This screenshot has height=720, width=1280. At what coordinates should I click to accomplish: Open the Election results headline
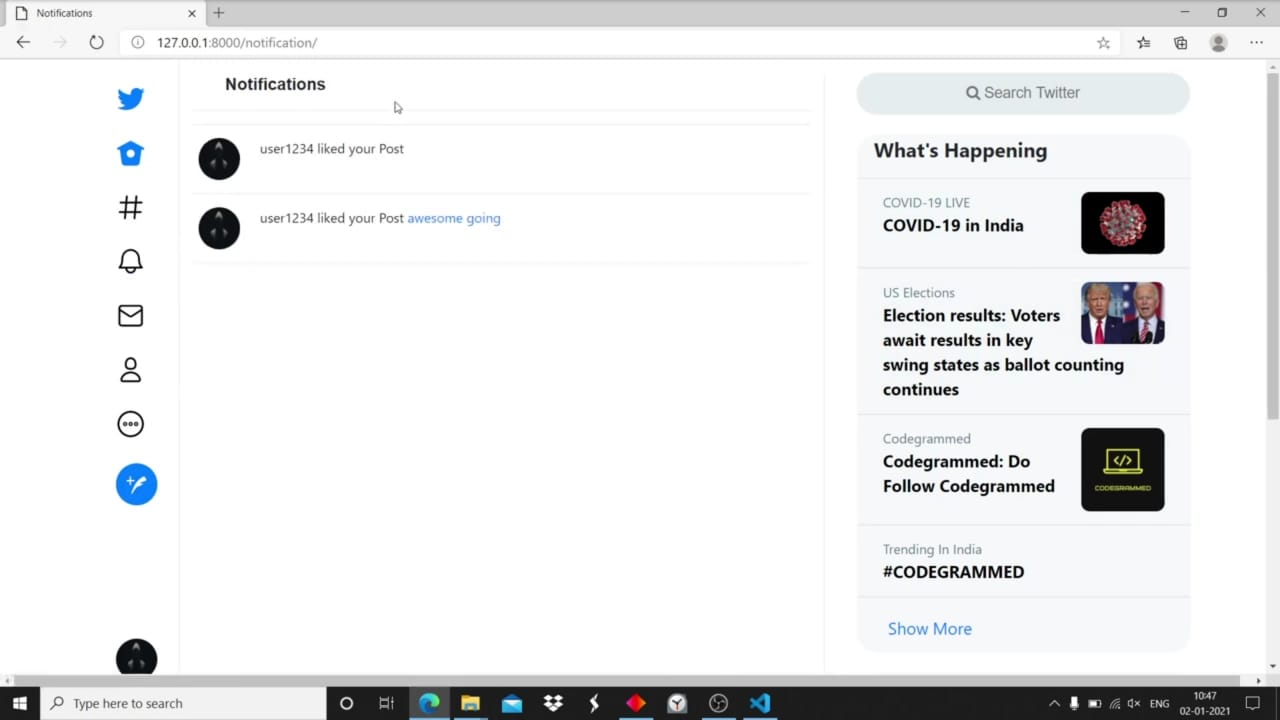click(x=1003, y=352)
